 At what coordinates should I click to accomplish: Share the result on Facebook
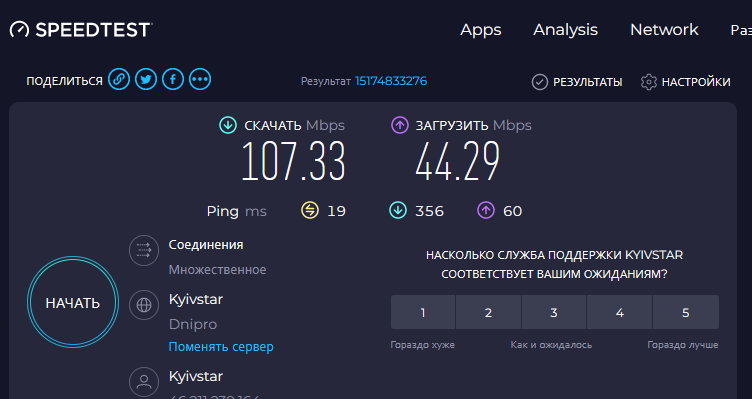[x=173, y=79]
